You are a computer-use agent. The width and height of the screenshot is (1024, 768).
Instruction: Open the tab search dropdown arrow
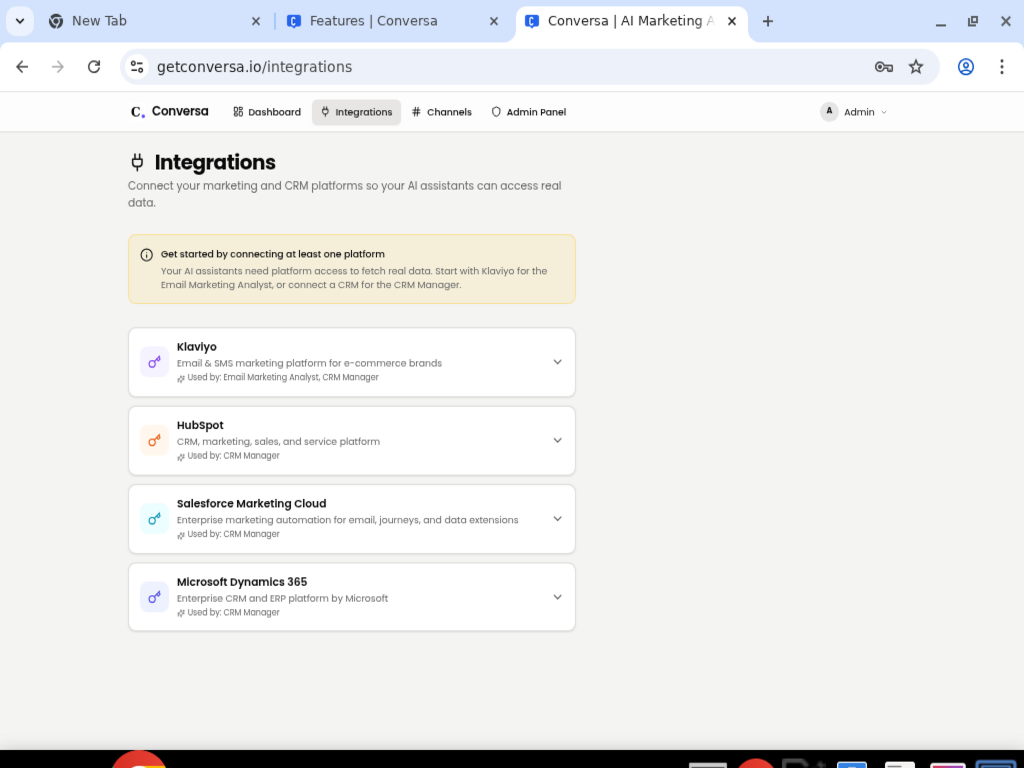20,22
